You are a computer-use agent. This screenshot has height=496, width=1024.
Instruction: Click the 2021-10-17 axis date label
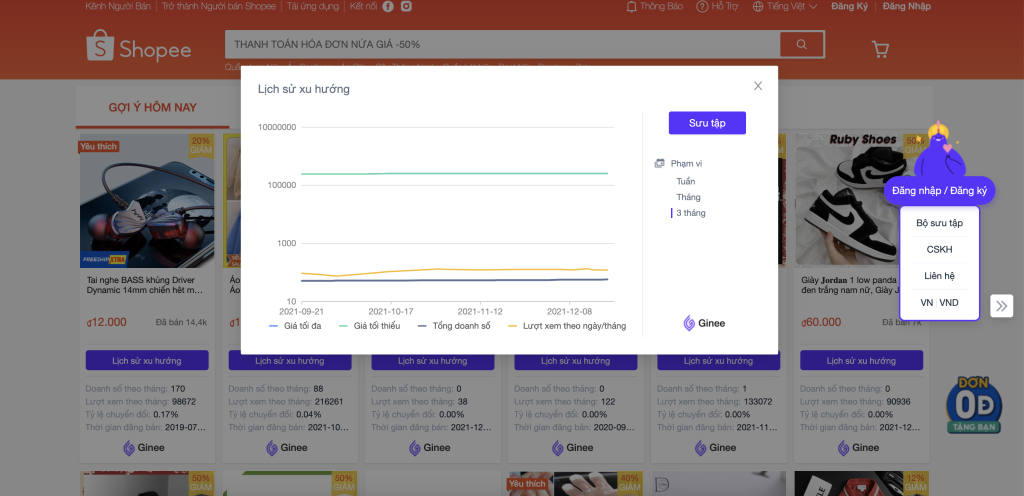(391, 311)
